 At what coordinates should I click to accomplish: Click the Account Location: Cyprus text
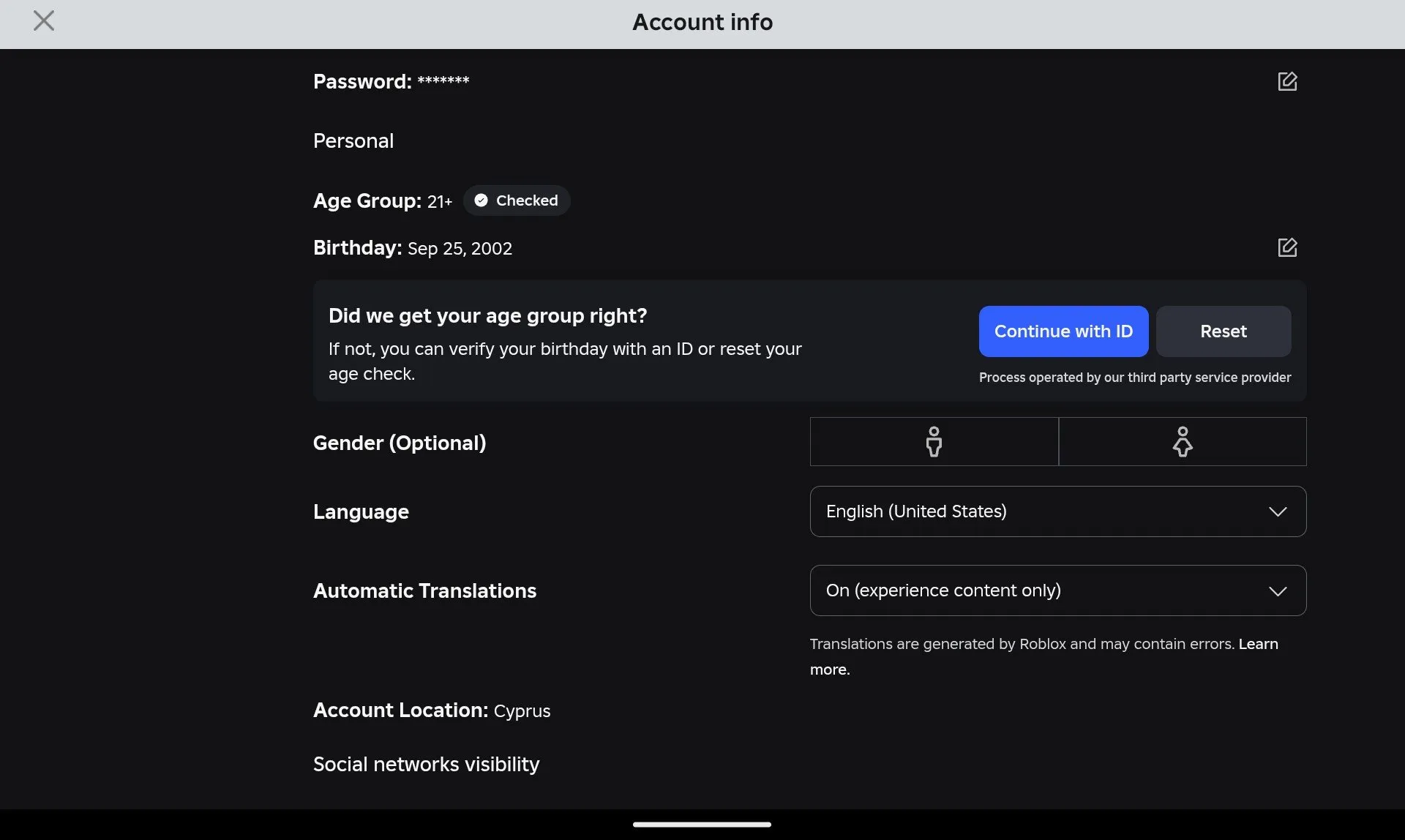coord(432,710)
